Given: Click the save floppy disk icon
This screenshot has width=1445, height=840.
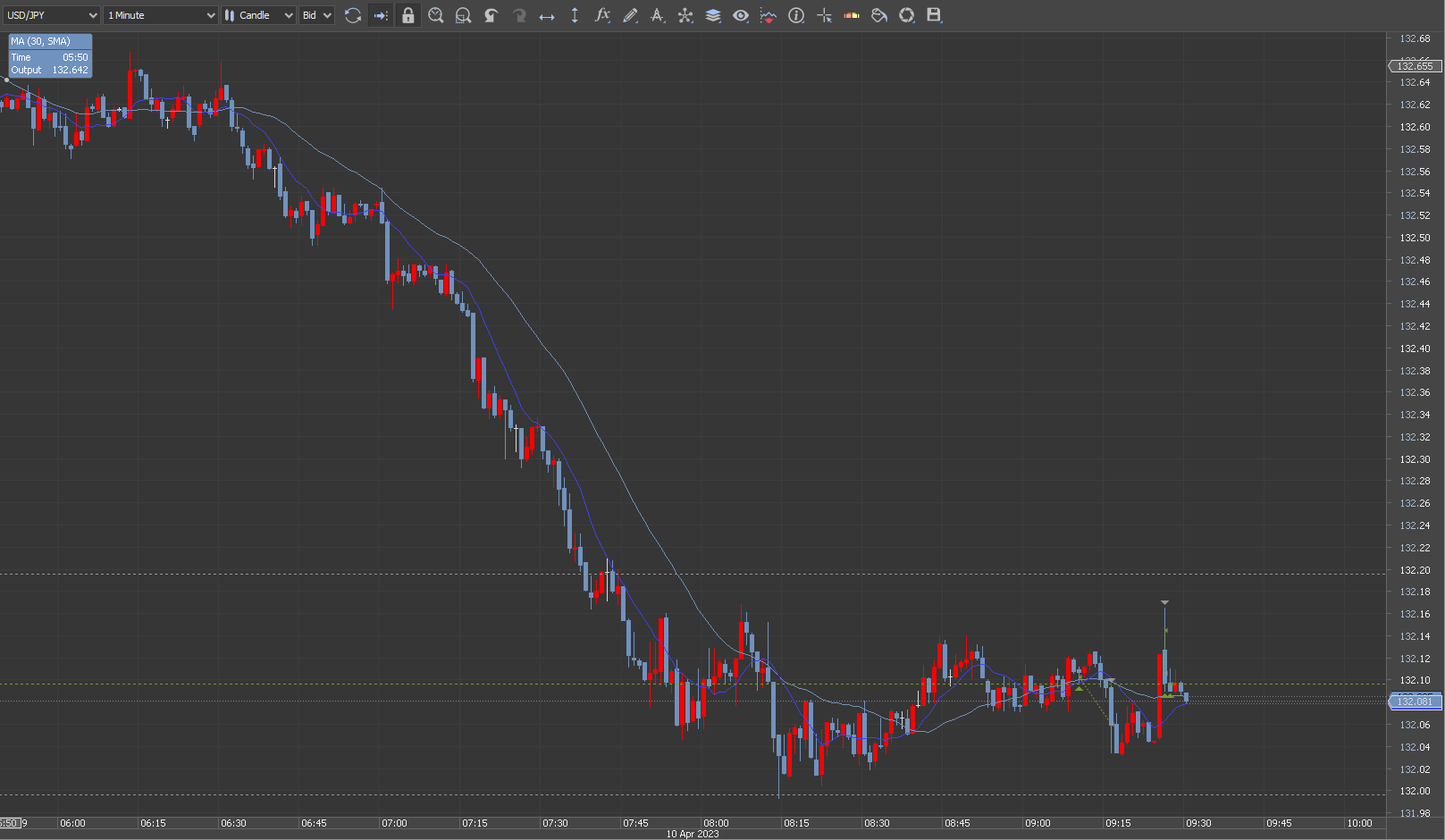Looking at the screenshot, I should 934,15.
